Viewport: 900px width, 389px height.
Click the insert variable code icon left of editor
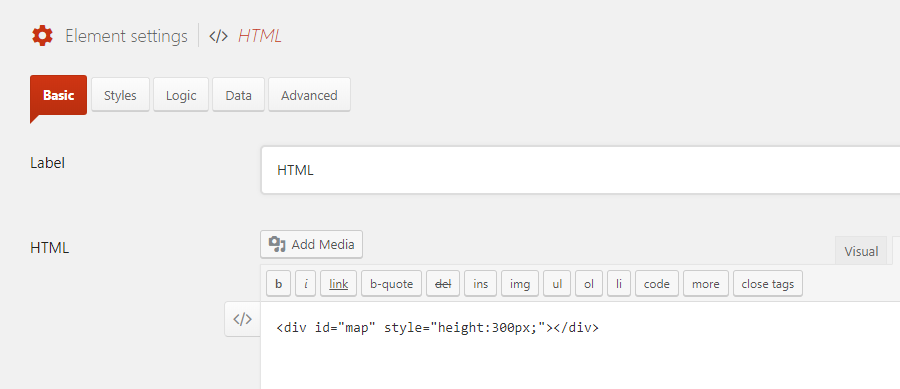point(242,319)
